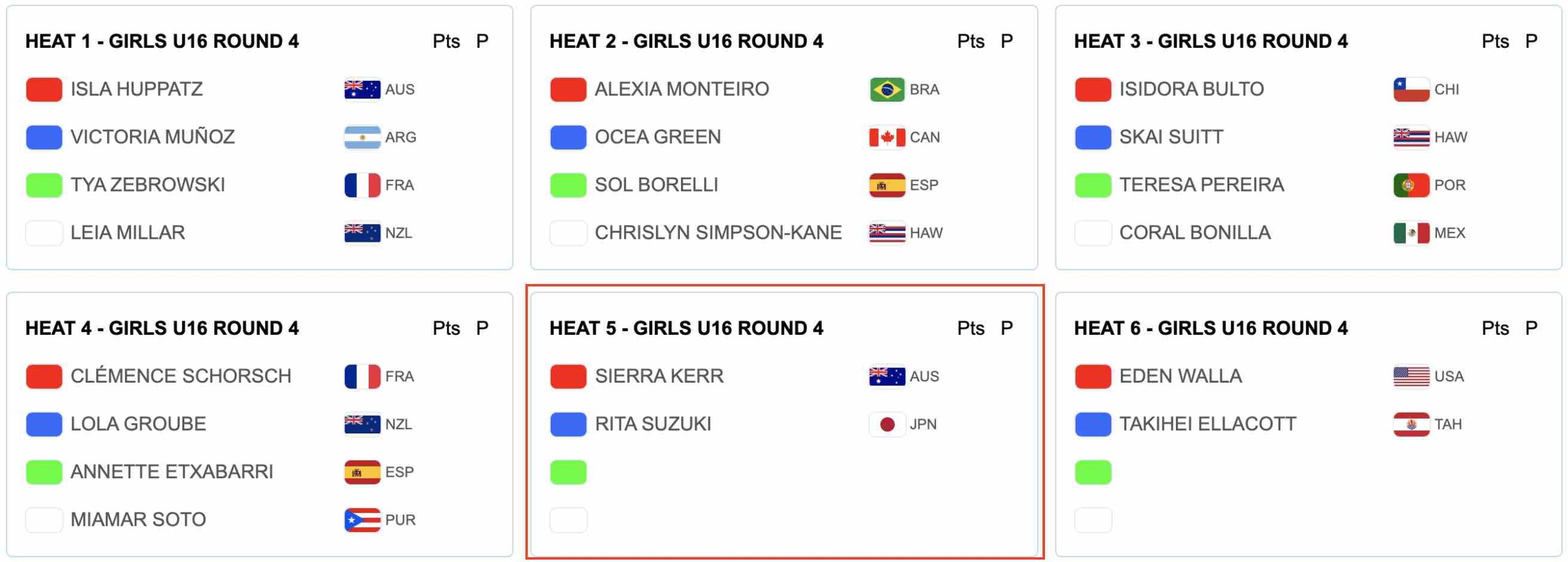Screen dimensions: 1568x562
Task: Select surfer Clémence Schorsch in Heat 4
Action: [x=181, y=377]
